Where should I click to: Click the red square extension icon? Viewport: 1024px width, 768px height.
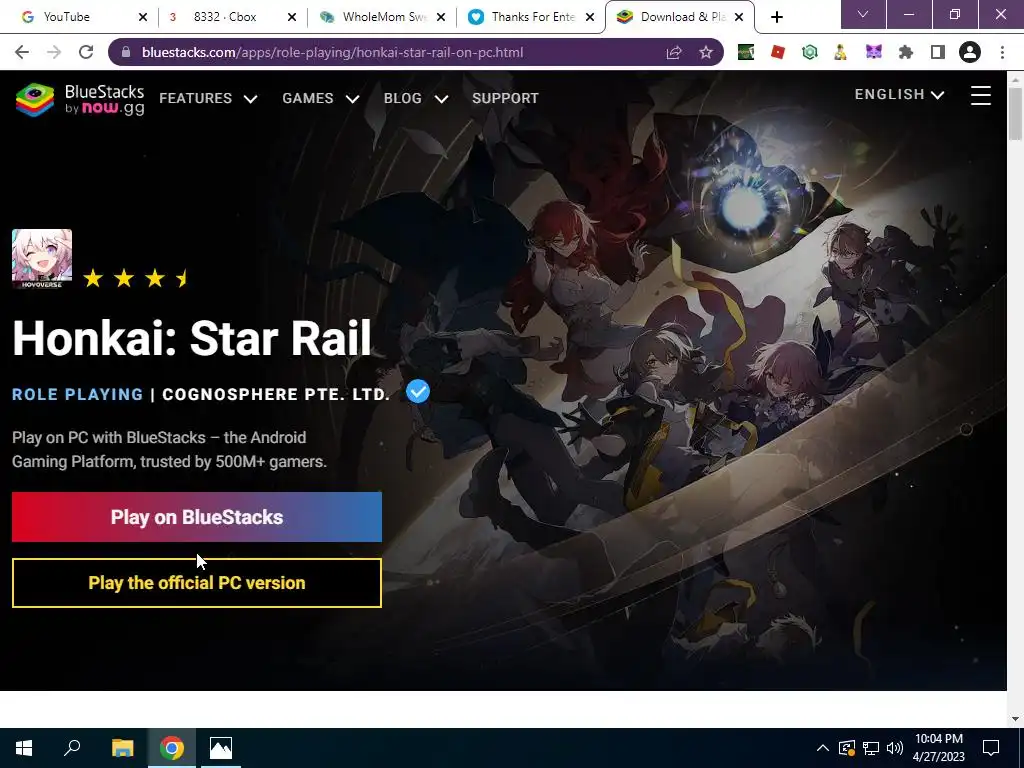777,52
